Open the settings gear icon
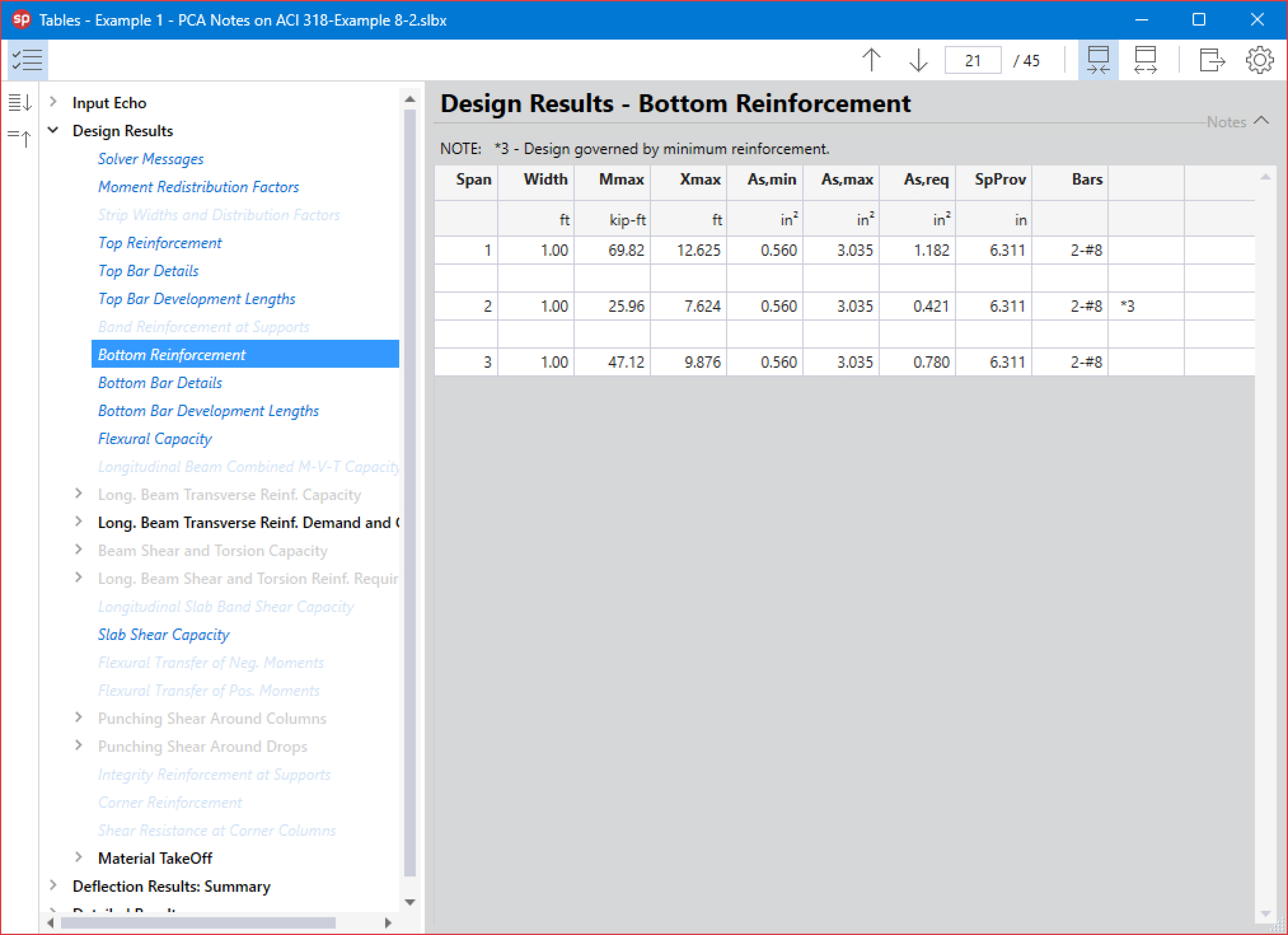The height and width of the screenshot is (935, 1288). pos(1259,60)
